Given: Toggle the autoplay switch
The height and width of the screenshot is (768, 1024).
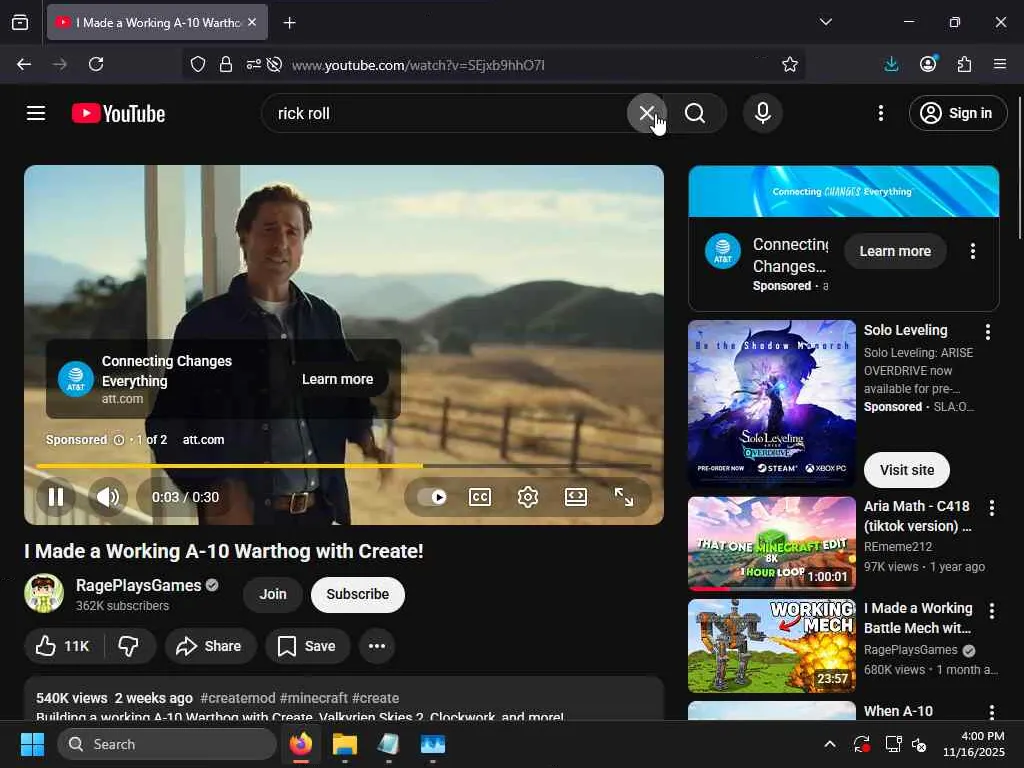Looking at the screenshot, I should point(432,497).
